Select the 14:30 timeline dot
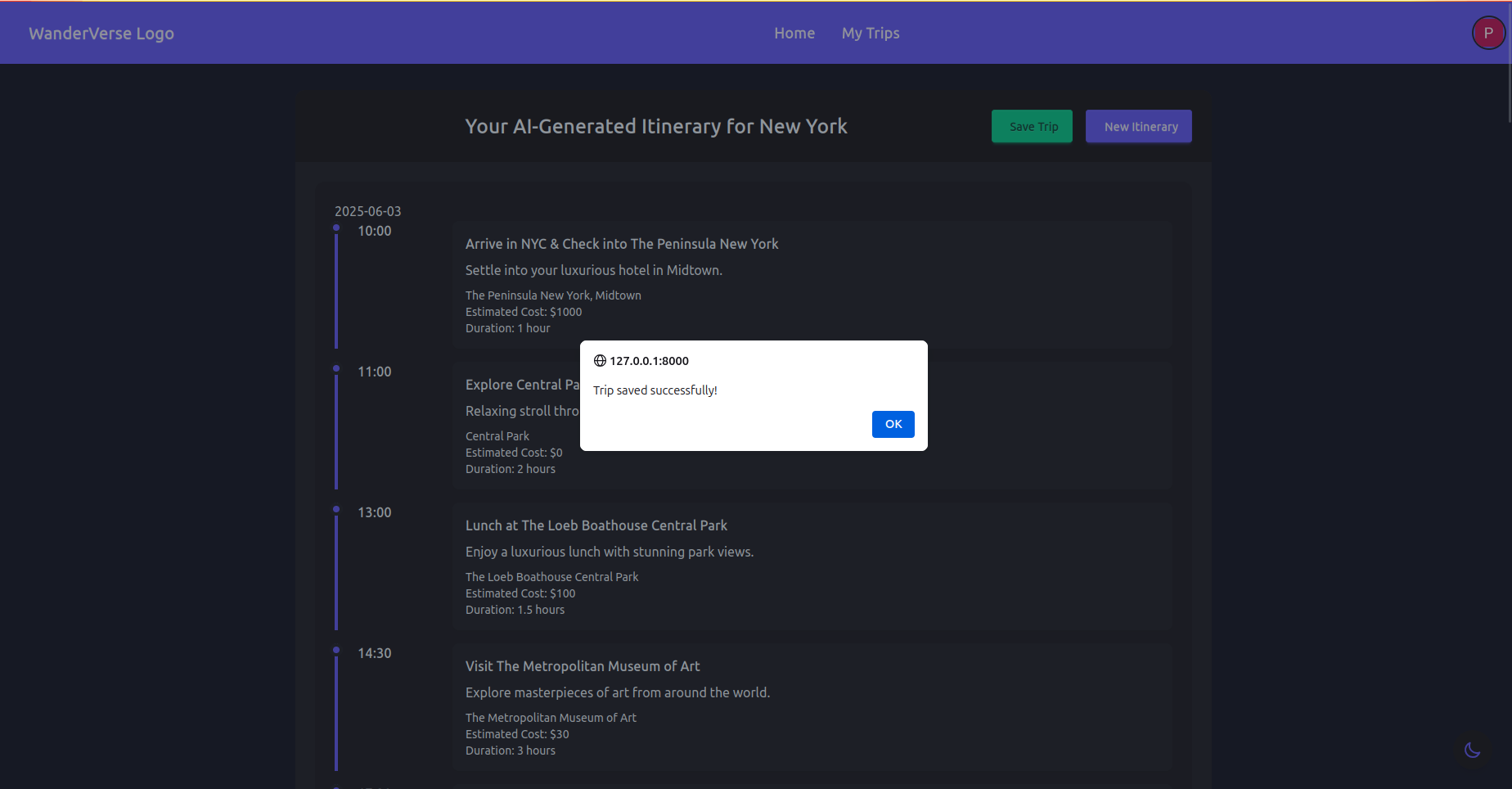This screenshot has height=789, width=1512. 336,650
